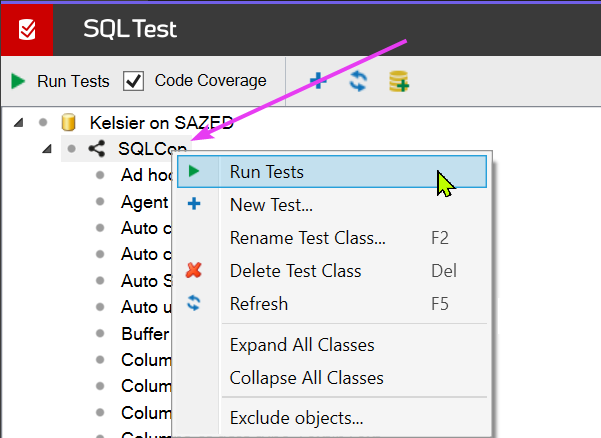Screen dimensions: 601x438
Task: Choose Expand All Classes menu entry
Action: (332, 344)
